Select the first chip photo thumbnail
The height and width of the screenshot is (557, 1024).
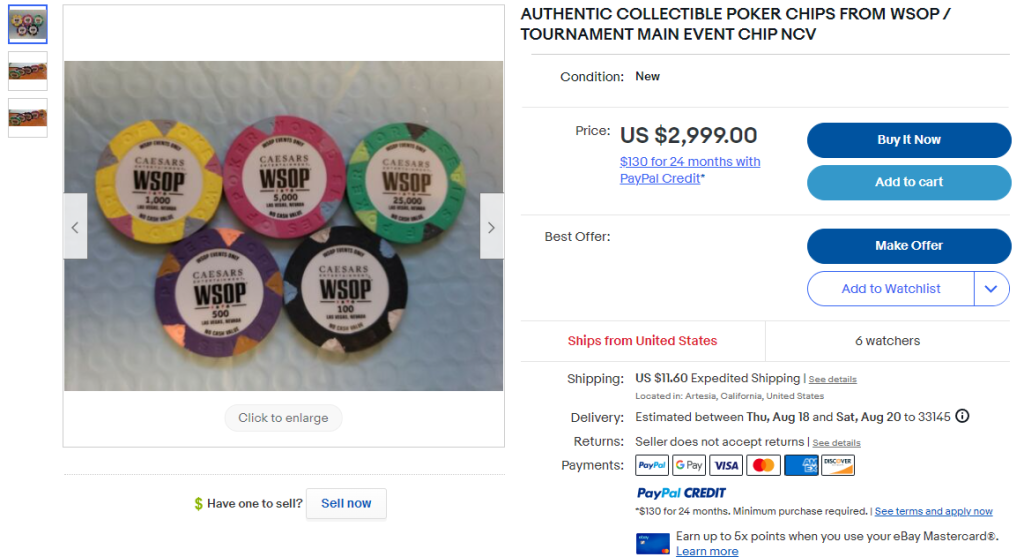tap(27, 24)
